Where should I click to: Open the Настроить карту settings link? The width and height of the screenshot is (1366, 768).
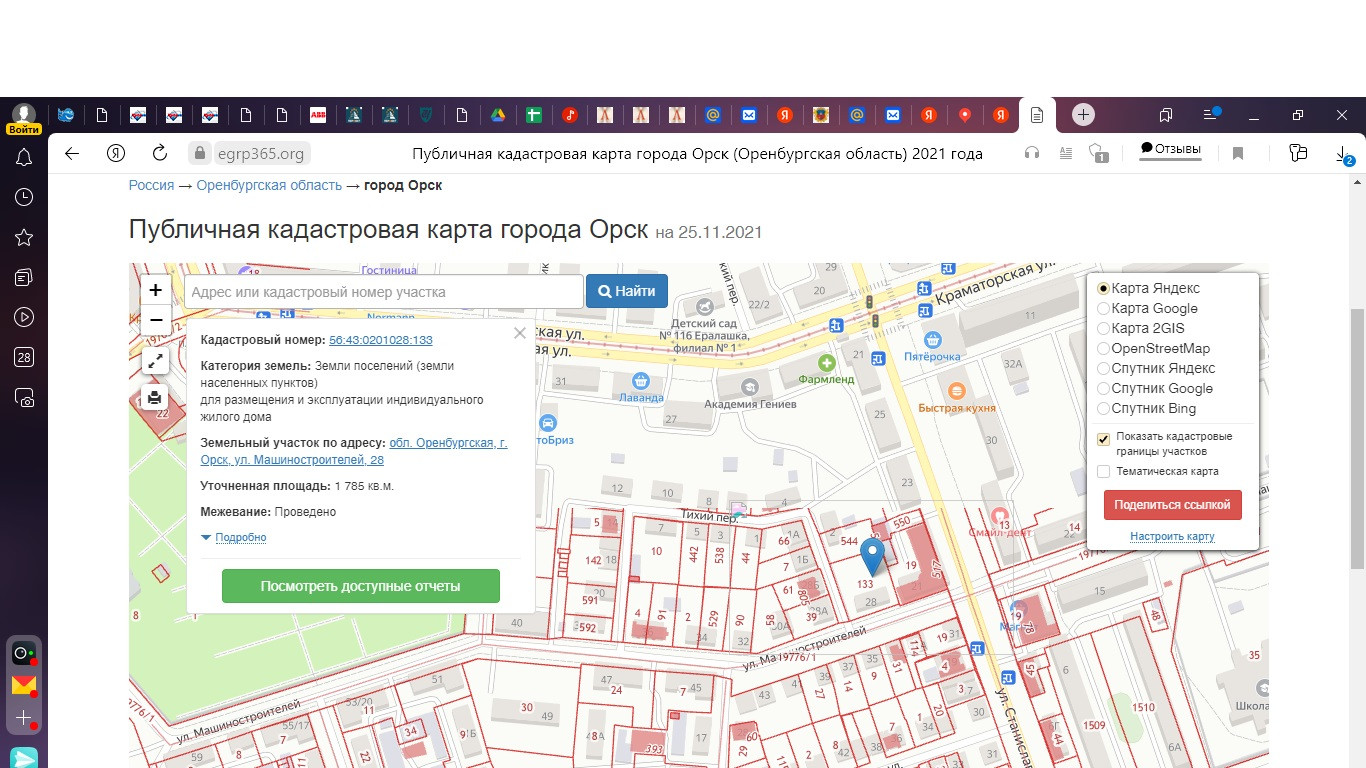pyautogui.click(x=1172, y=537)
